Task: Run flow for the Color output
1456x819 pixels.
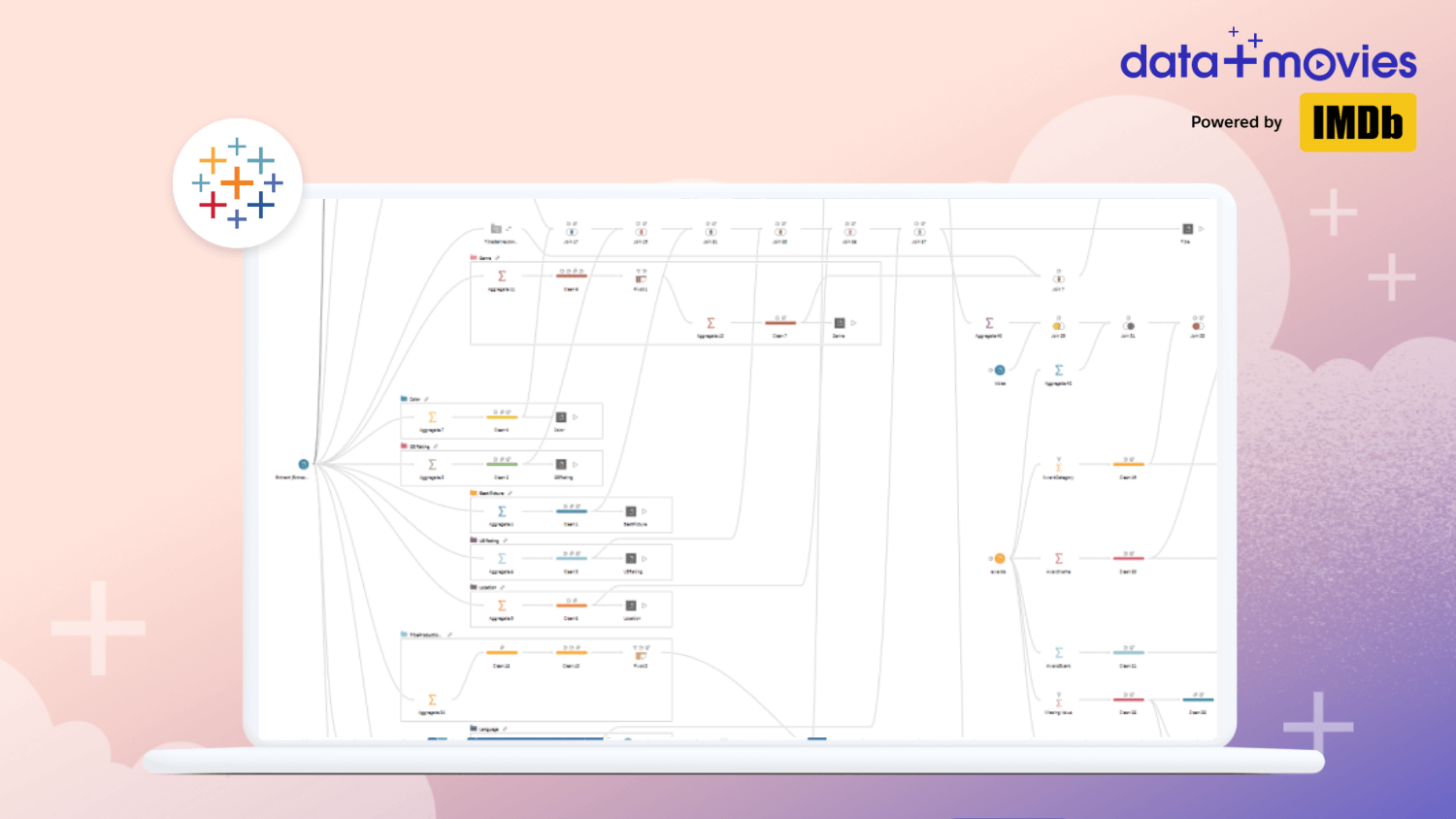Action: click(576, 417)
